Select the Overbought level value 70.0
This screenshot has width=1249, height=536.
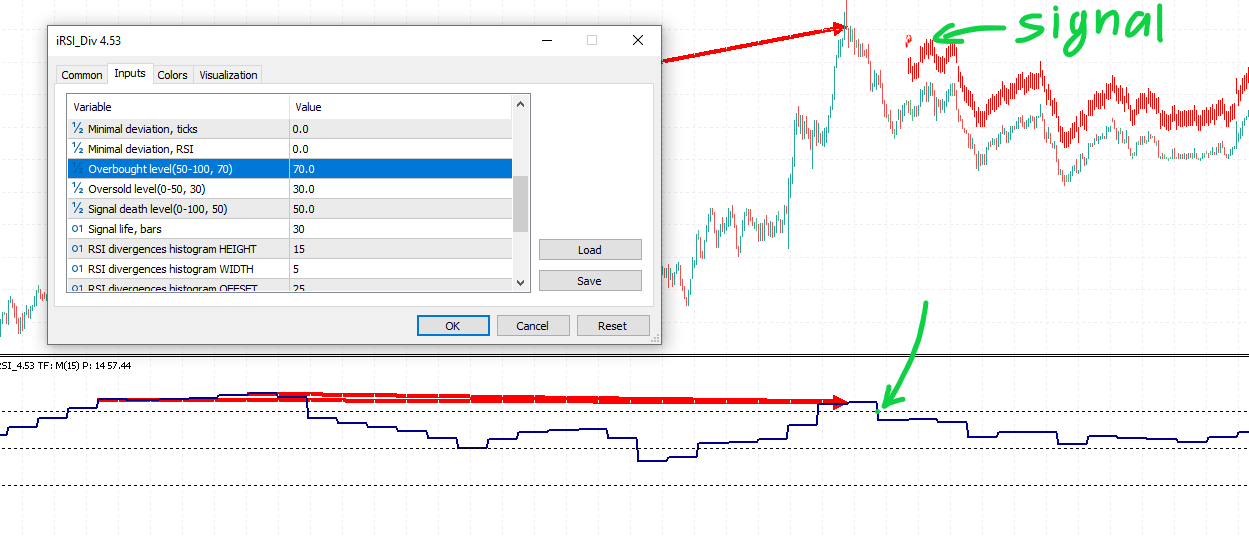[x=400, y=169]
